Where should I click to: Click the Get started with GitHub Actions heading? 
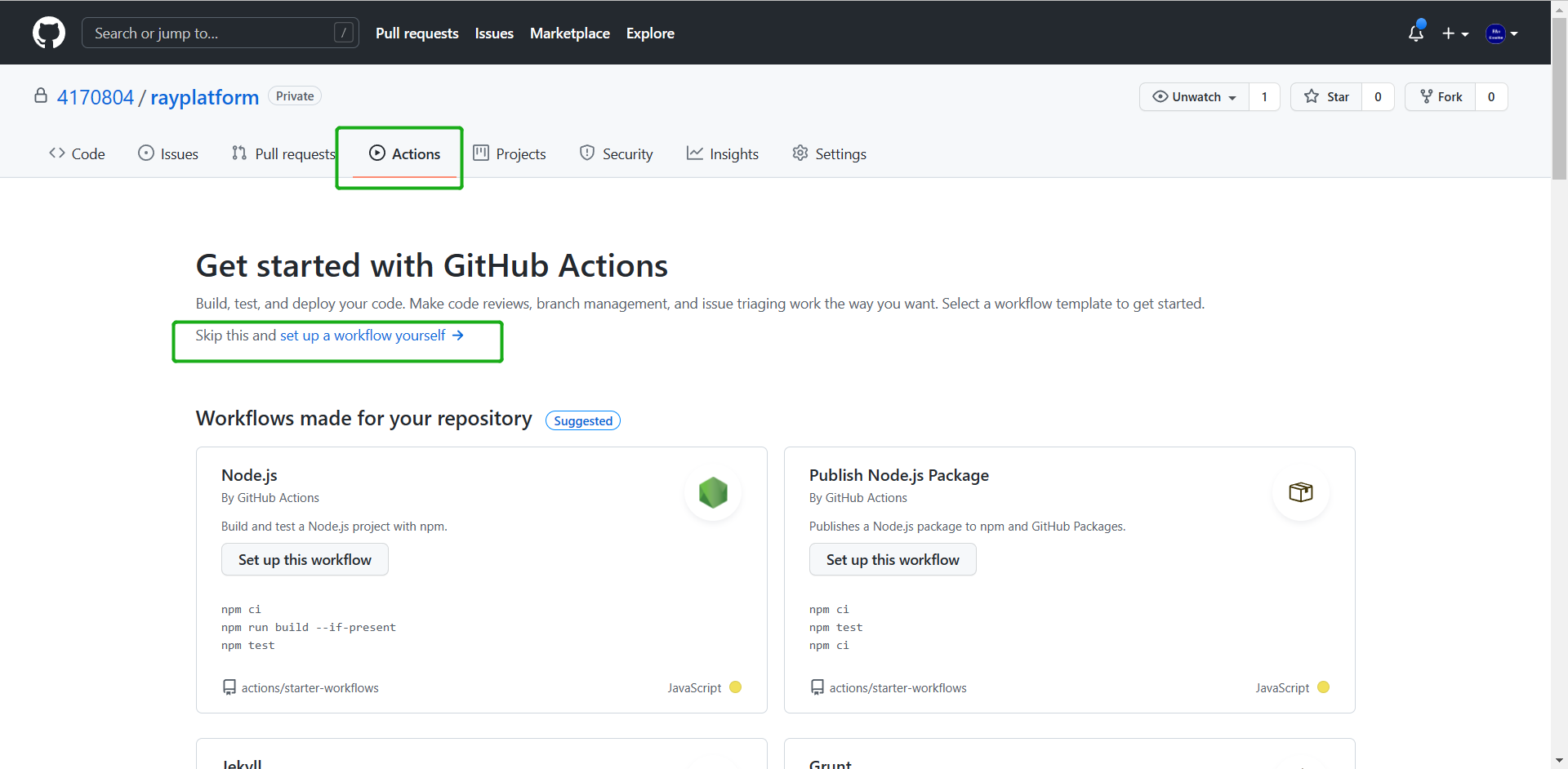pos(432,266)
